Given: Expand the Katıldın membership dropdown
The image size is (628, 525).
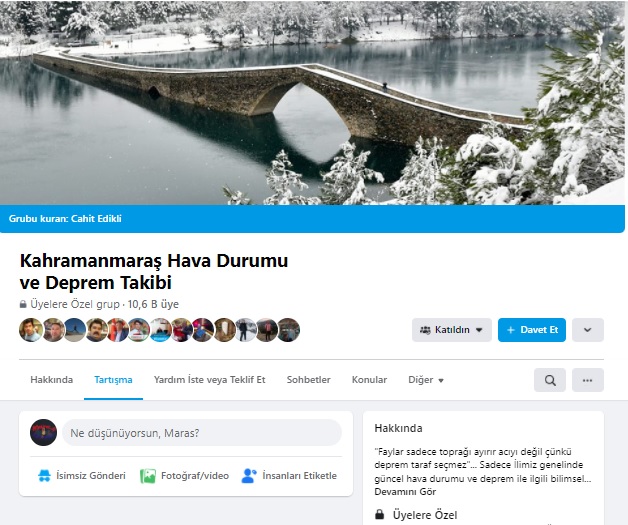Looking at the screenshot, I should (452, 330).
